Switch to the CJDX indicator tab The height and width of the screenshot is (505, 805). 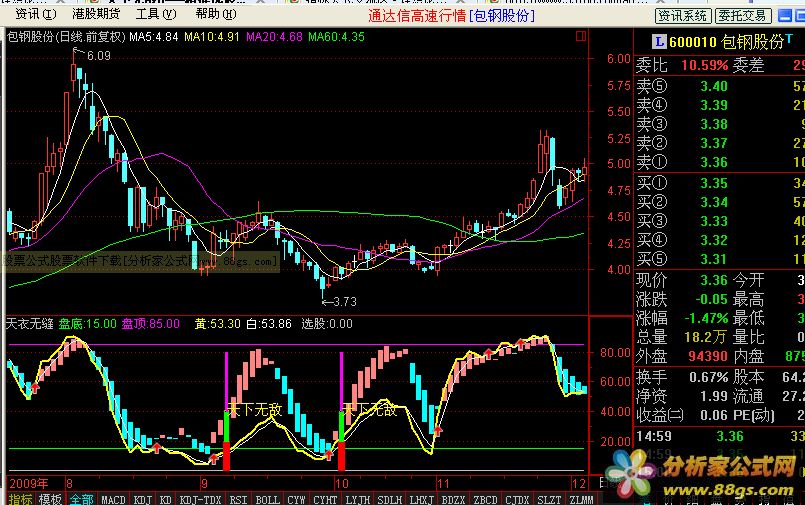pos(517,499)
